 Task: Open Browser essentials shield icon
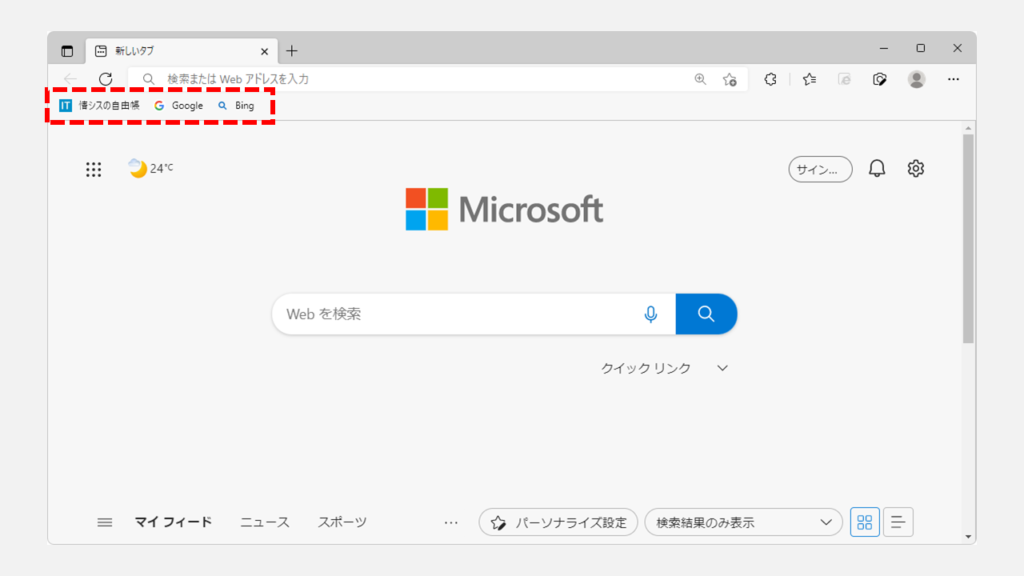tap(880, 79)
